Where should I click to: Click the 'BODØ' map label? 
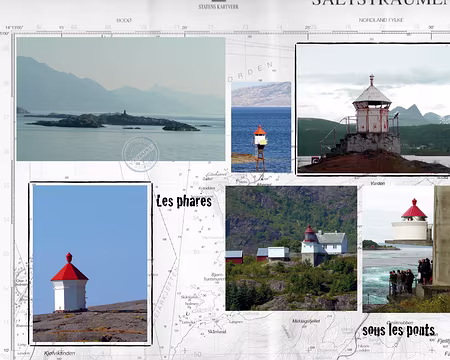[x=124, y=20]
